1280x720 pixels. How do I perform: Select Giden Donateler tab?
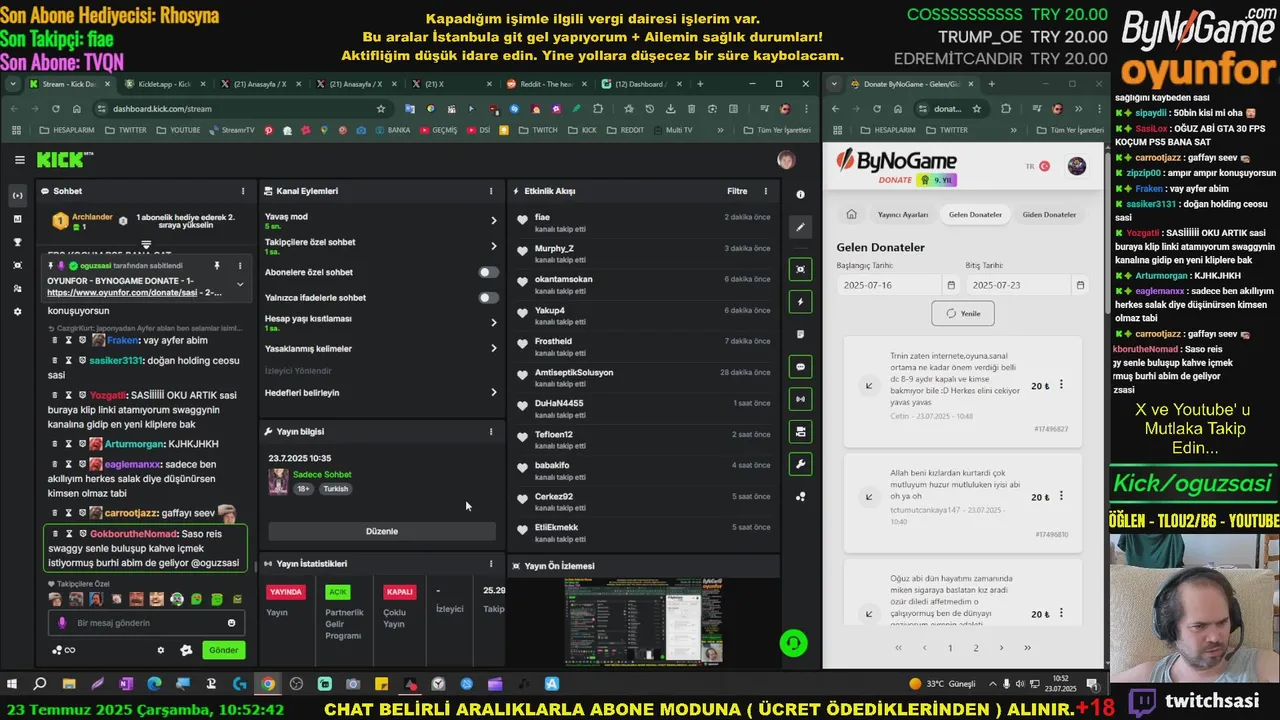(x=1049, y=214)
